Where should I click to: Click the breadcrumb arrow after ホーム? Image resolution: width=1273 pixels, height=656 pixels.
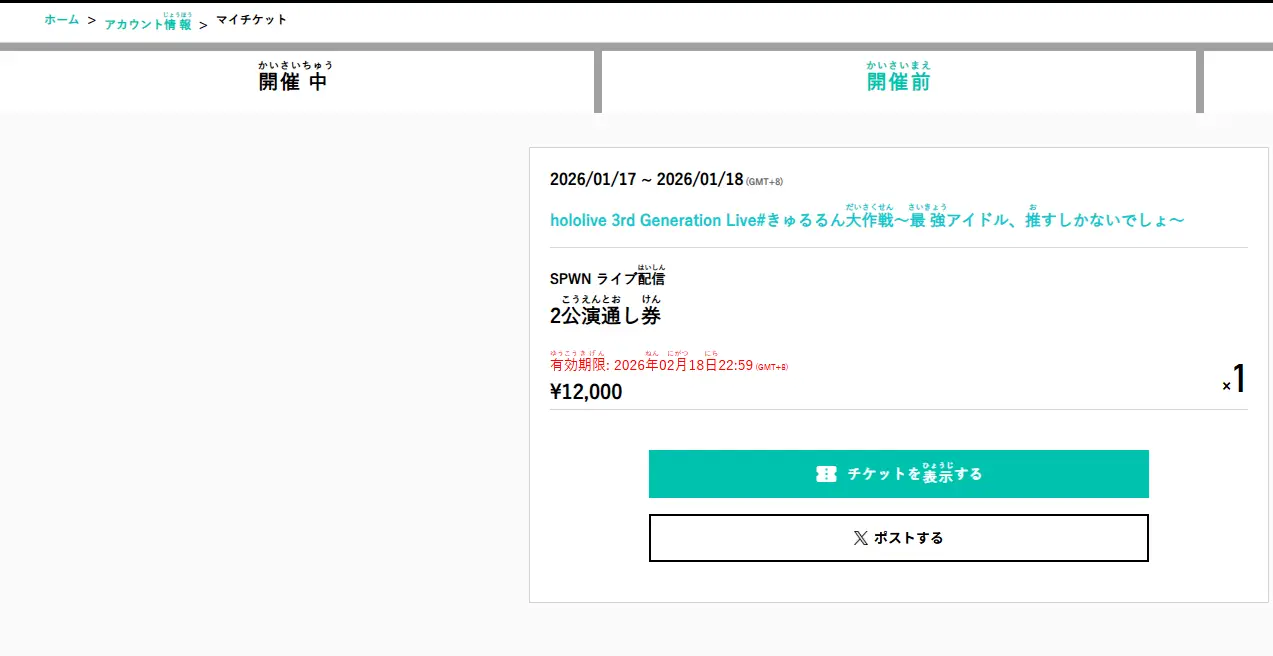point(91,20)
